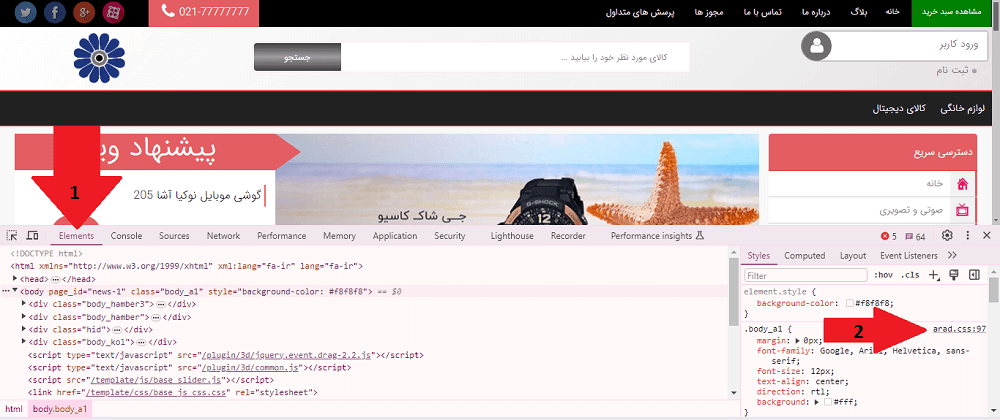The image size is (1000, 420).
Task: Toggle .cls class editor
Action: (910, 275)
